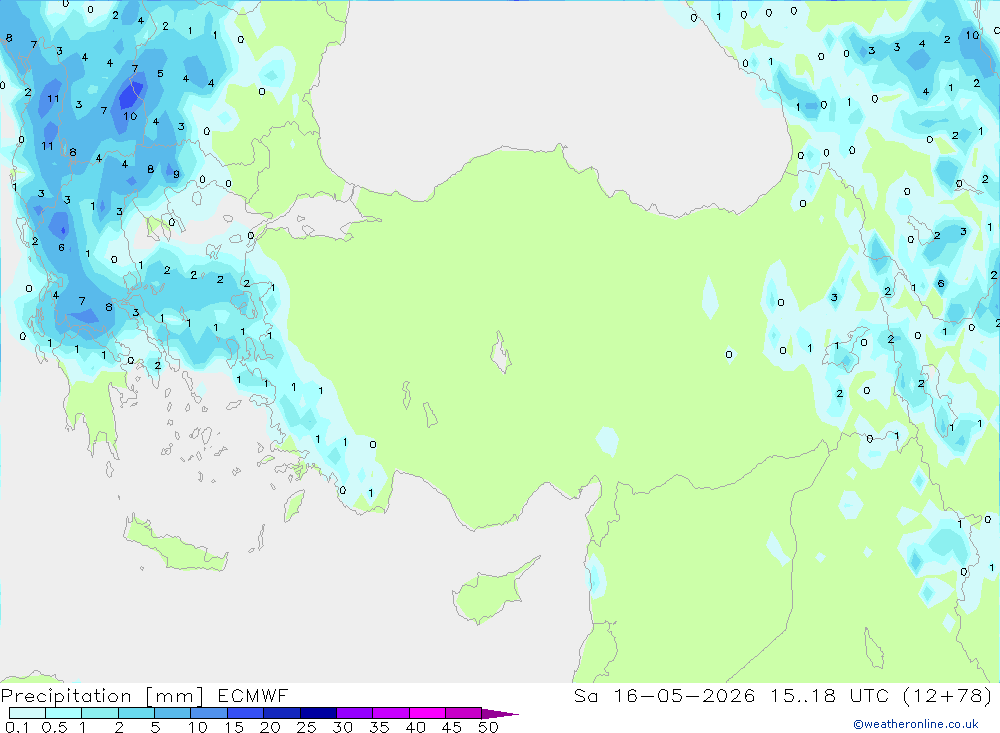Pick the lightest 0.1–0.5 mm legend swatch

(x=27, y=713)
